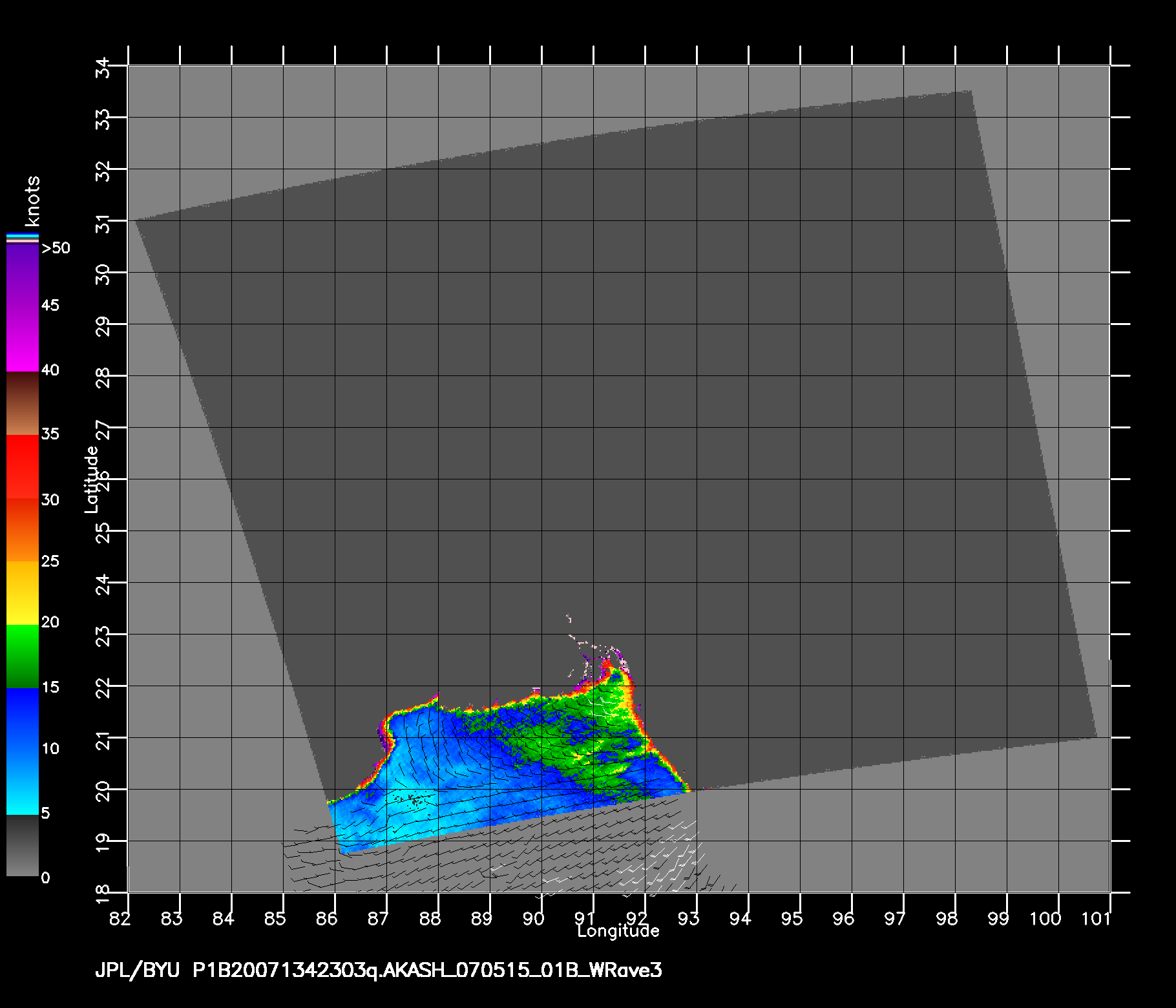Click the 'P1B20071342303q.AKASH_070515_01B_WRave3' filename caption
This screenshot has height=1008, width=1176.
pyautogui.click(x=428, y=971)
